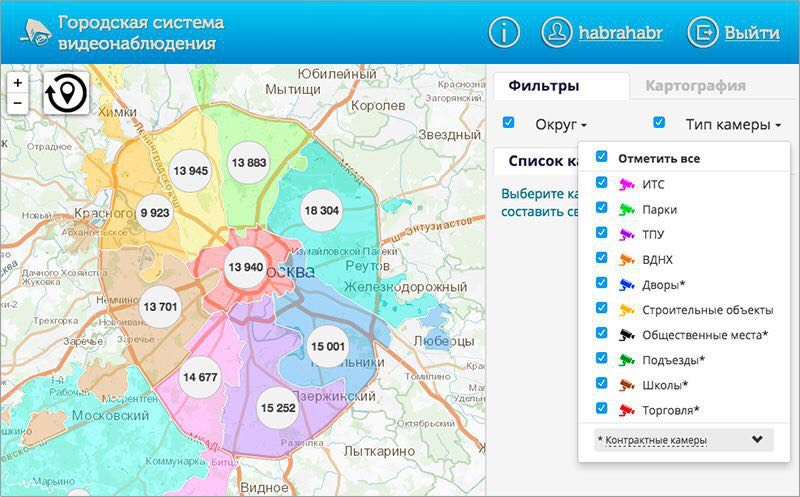Click the Мытищи label on map
800x497 pixels.
point(293,90)
